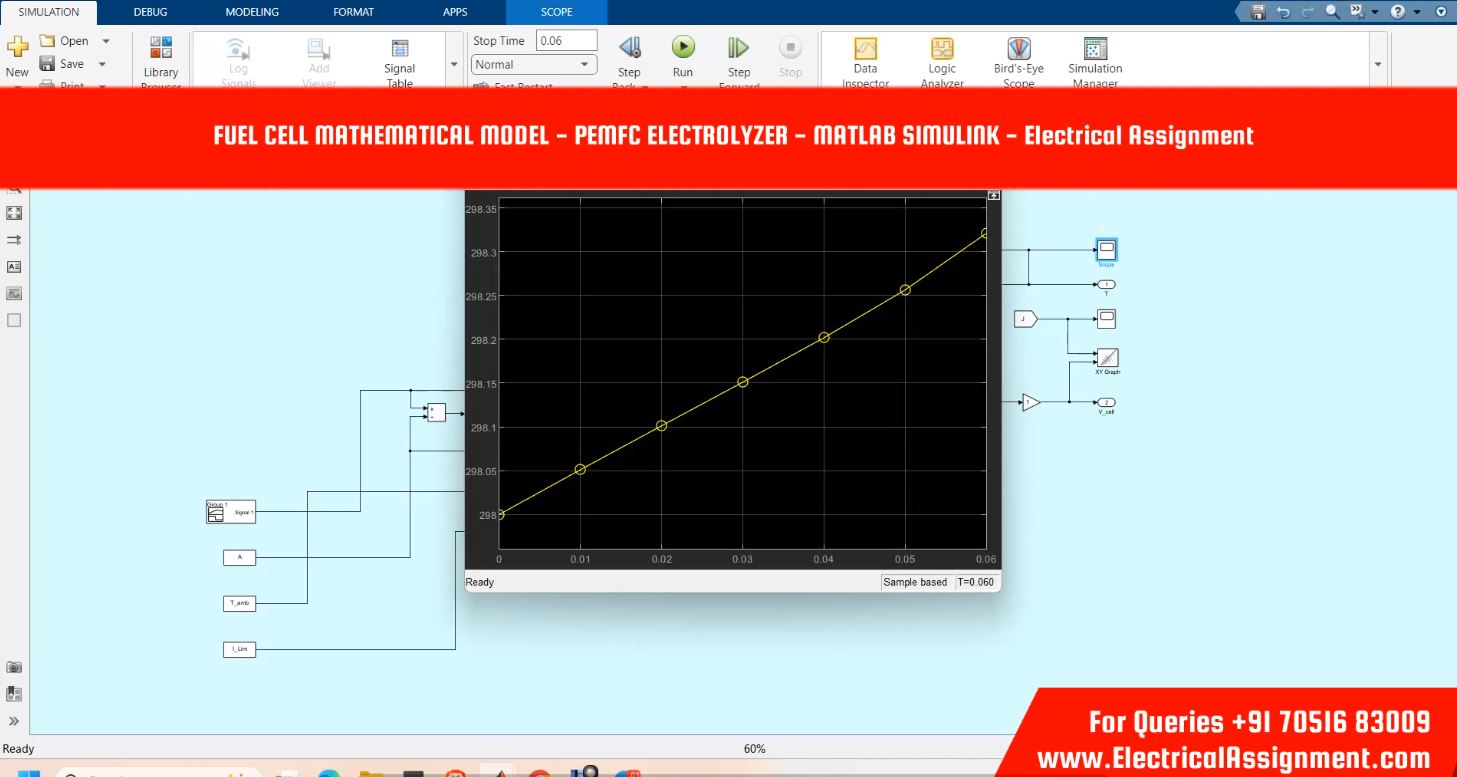The height and width of the screenshot is (777, 1457).
Task: Open the Signal Table
Action: click(x=399, y=50)
